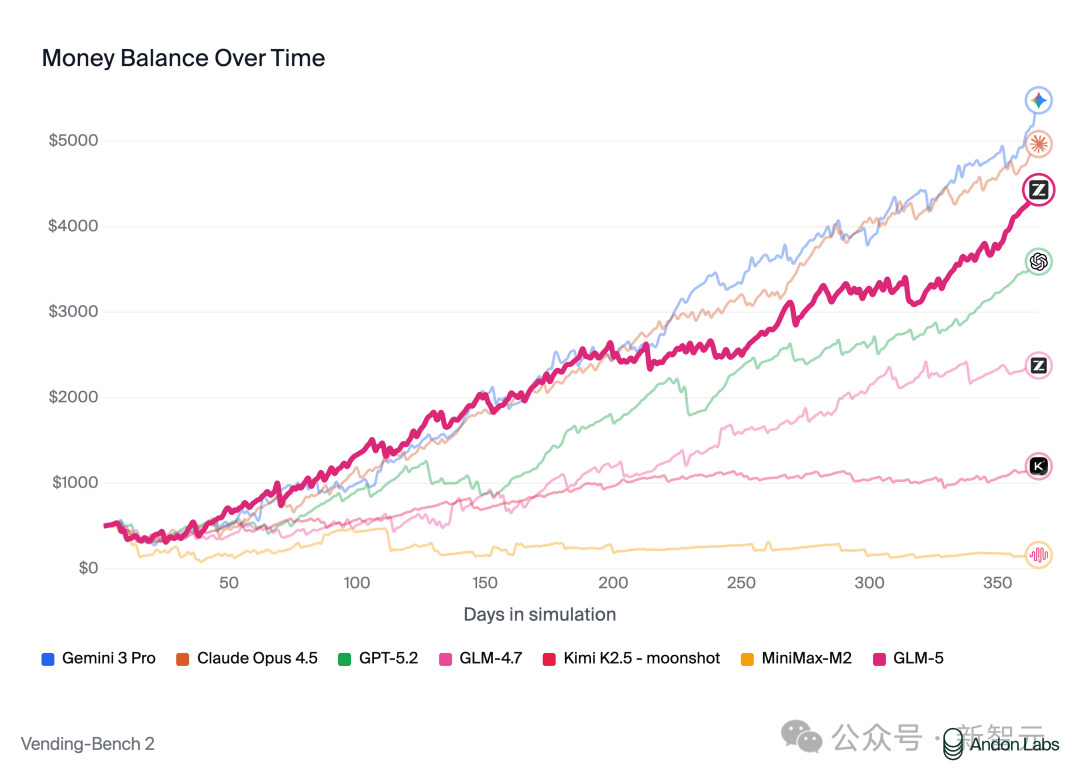Image resolution: width=1080 pixels, height=781 pixels.
Task: Toggle Claude Opus 4.5 legend entry
Action: tap(247, 658)
